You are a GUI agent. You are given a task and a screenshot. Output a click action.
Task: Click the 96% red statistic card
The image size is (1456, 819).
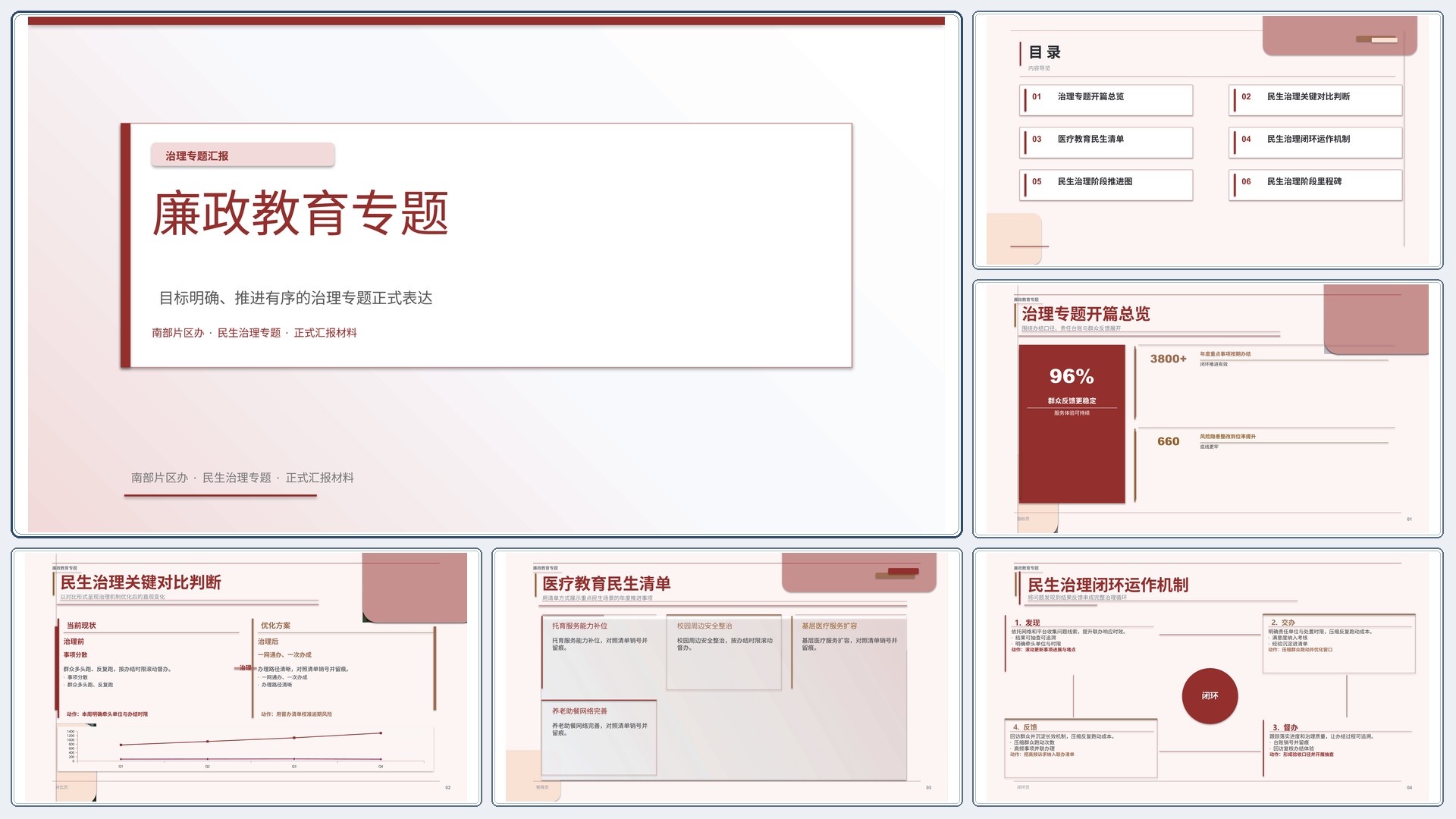[x=1072, y=424]
